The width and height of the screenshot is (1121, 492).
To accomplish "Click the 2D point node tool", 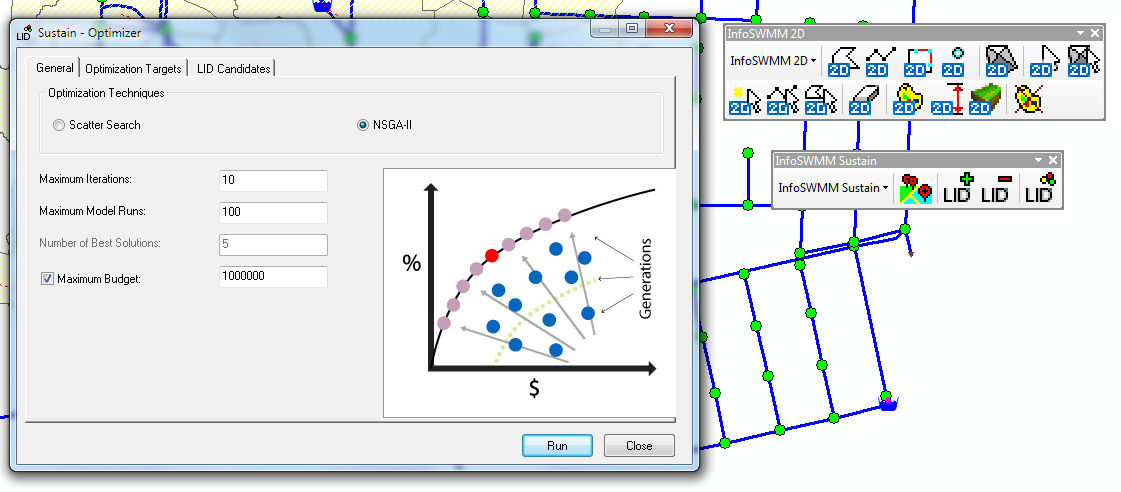I will click(x=953, y=62).
